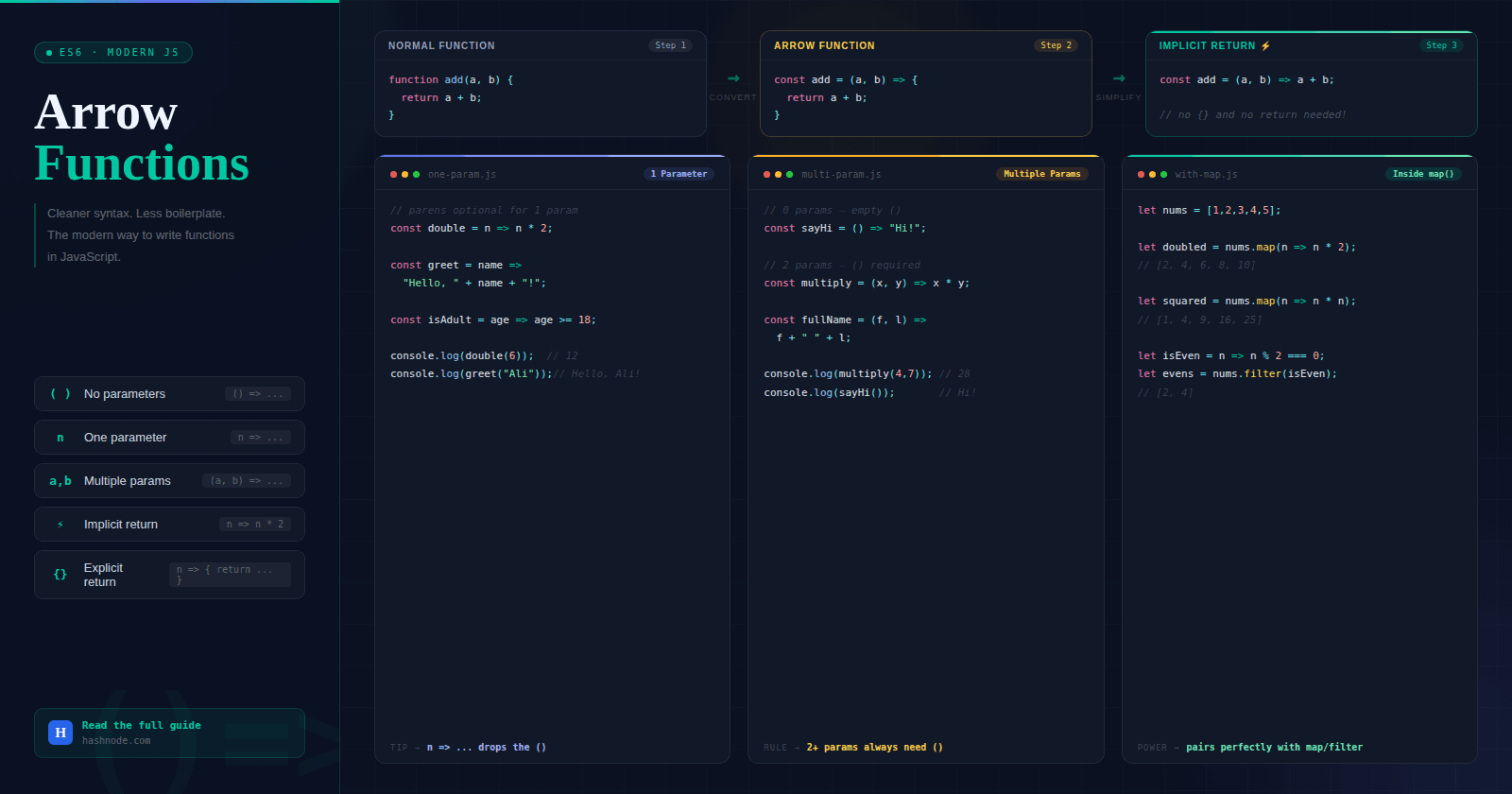Click the Step 2 badge on Arrow Function
Image resolution: width=1512 pixels, height=794 pixels.
[x=1056, y=45]
